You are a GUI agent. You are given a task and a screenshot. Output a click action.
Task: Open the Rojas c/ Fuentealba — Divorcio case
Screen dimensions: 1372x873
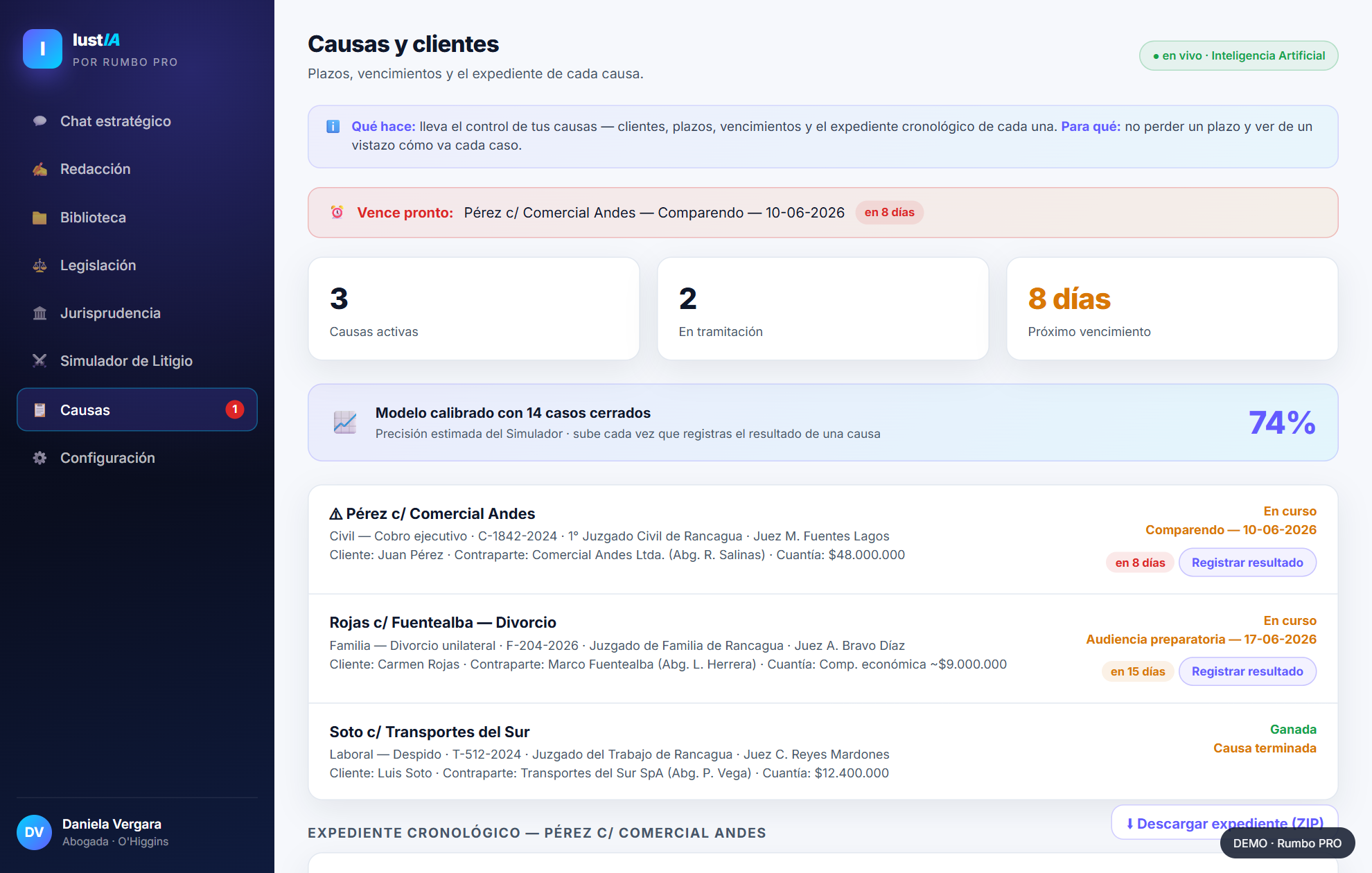click(443, 622)
